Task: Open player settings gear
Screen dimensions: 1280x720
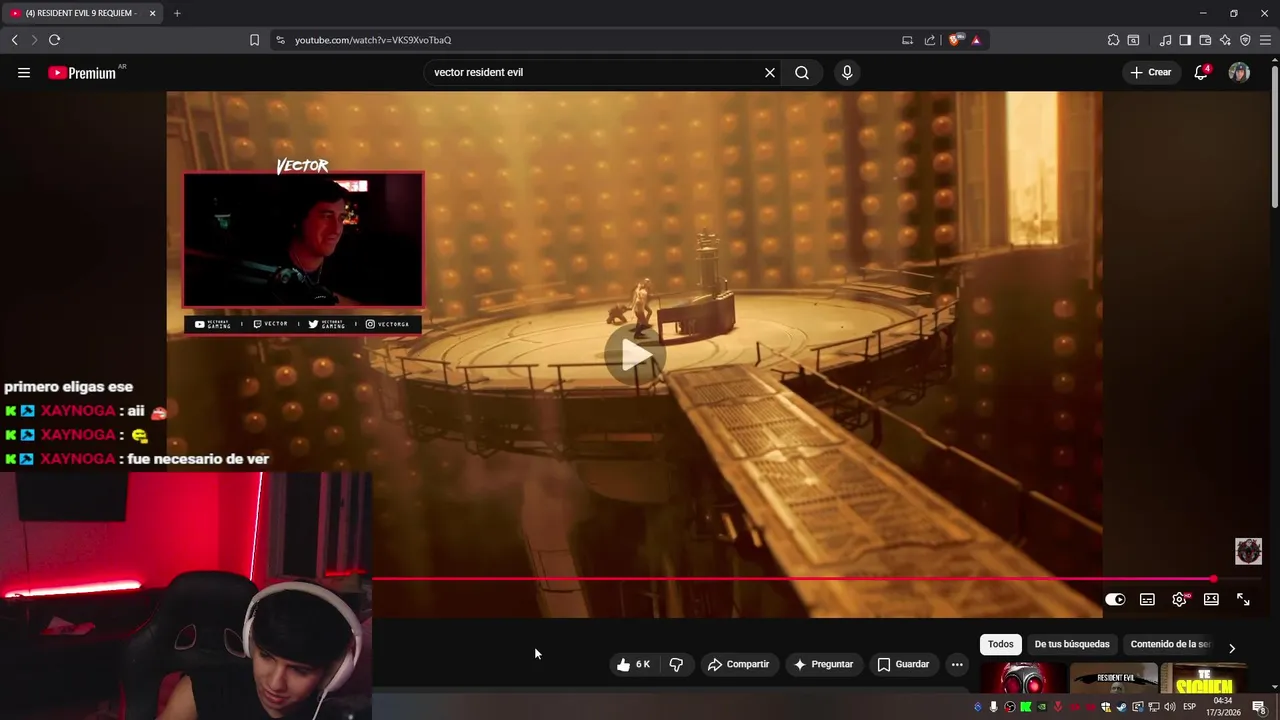Action: click(x=1179, y=599)
